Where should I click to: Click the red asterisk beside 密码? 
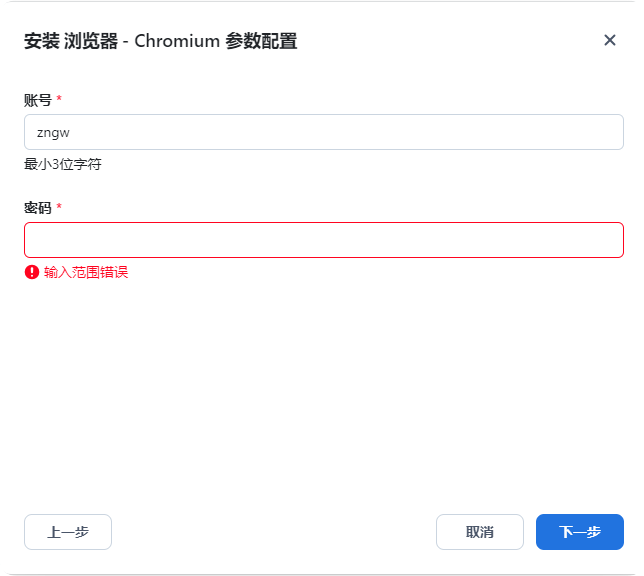point(59,207)
